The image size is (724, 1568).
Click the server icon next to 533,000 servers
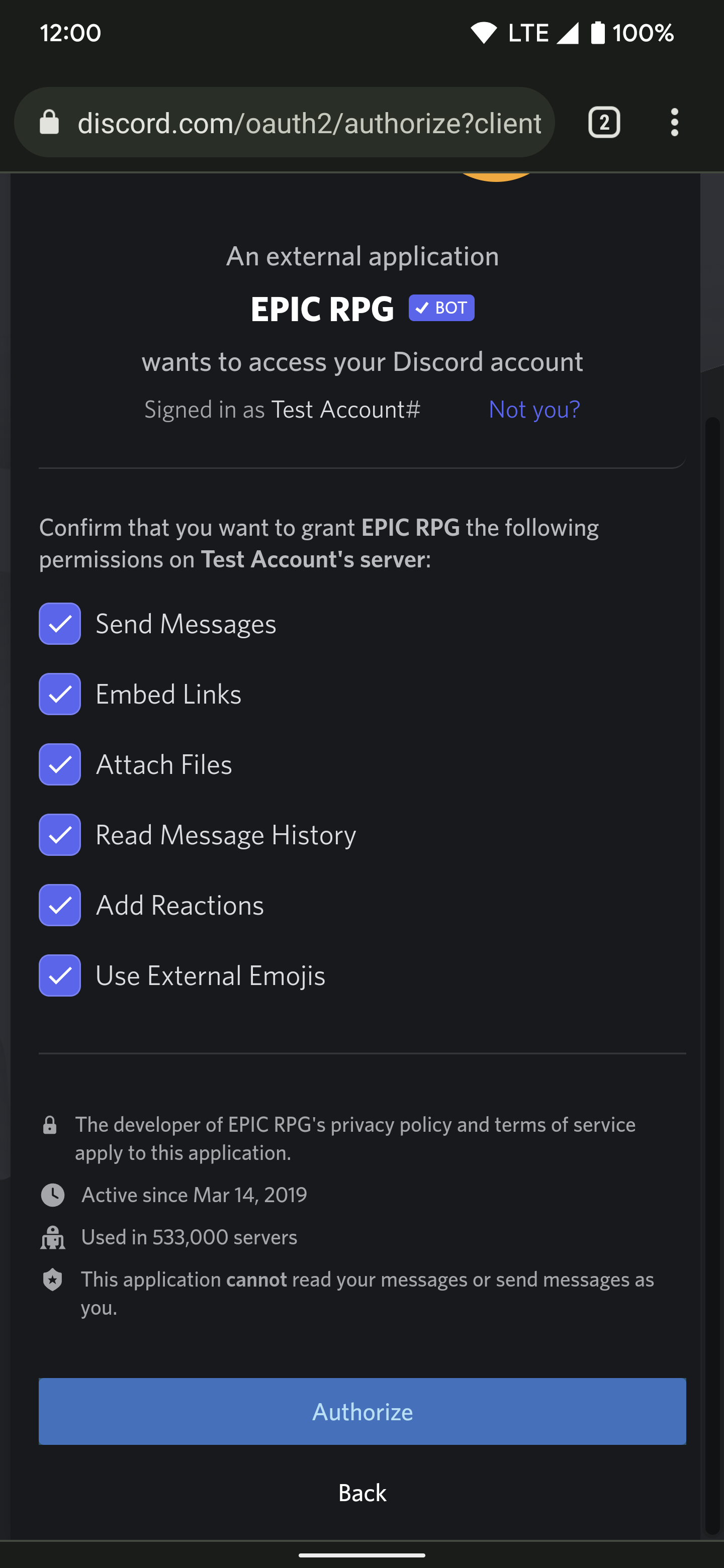[x=53, y=1237]
